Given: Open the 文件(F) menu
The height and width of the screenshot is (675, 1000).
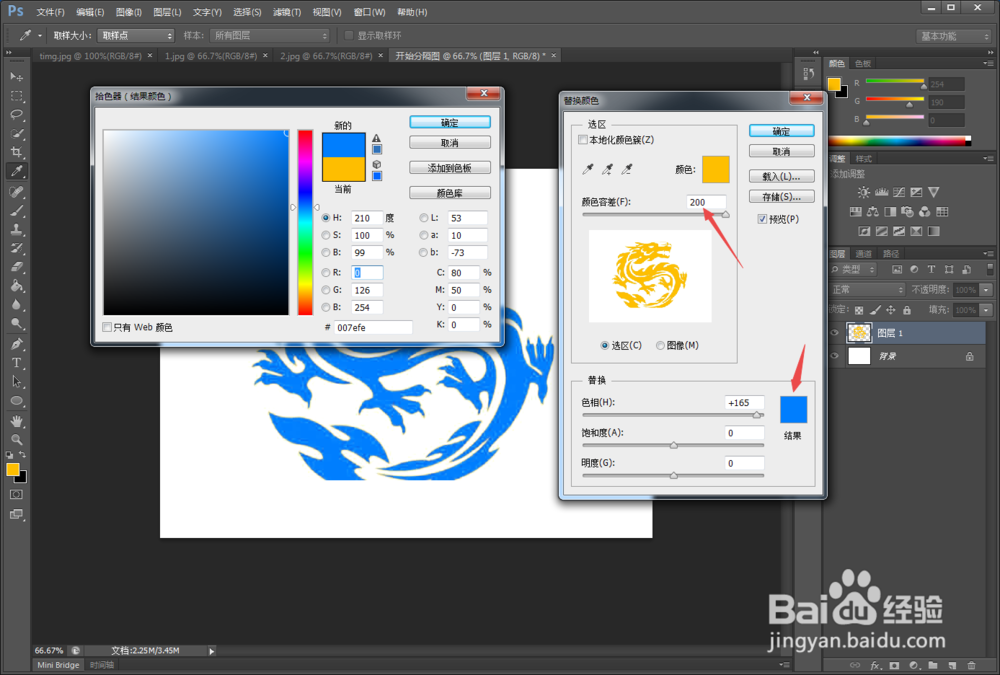Looking at the screenshot, I should [50, 12].
